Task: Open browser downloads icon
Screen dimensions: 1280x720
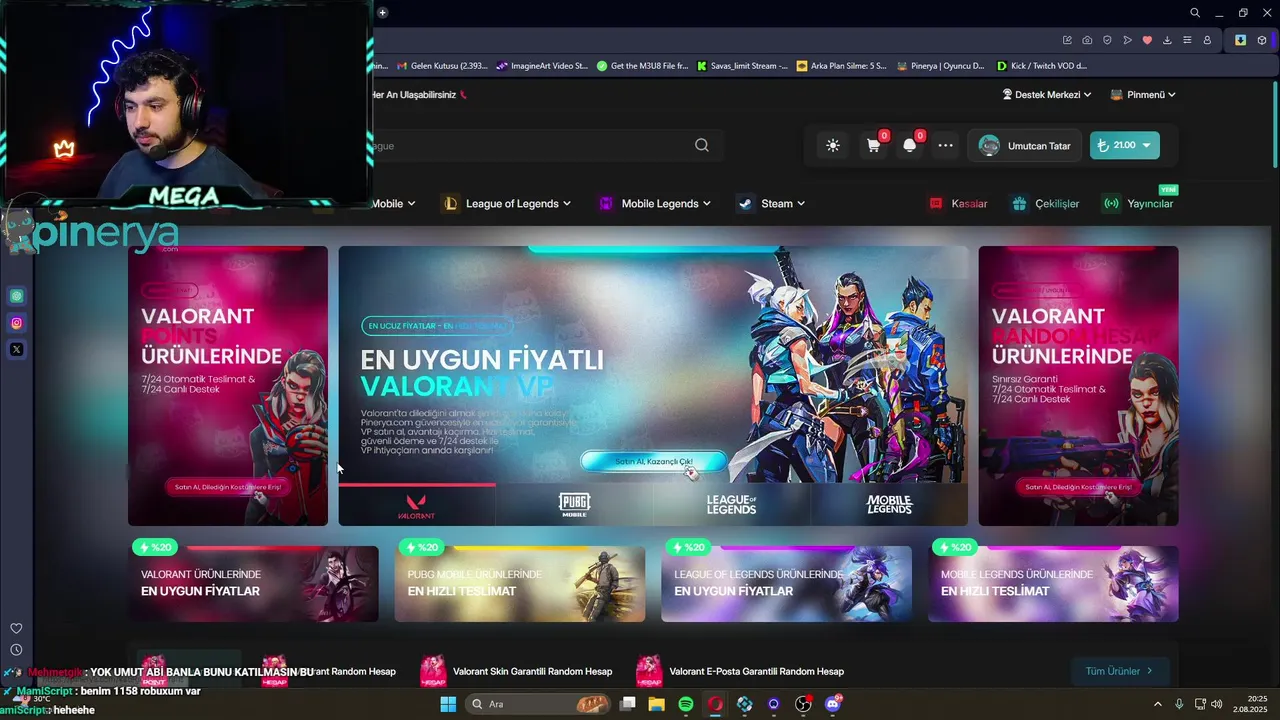Action: point(1167,40)
